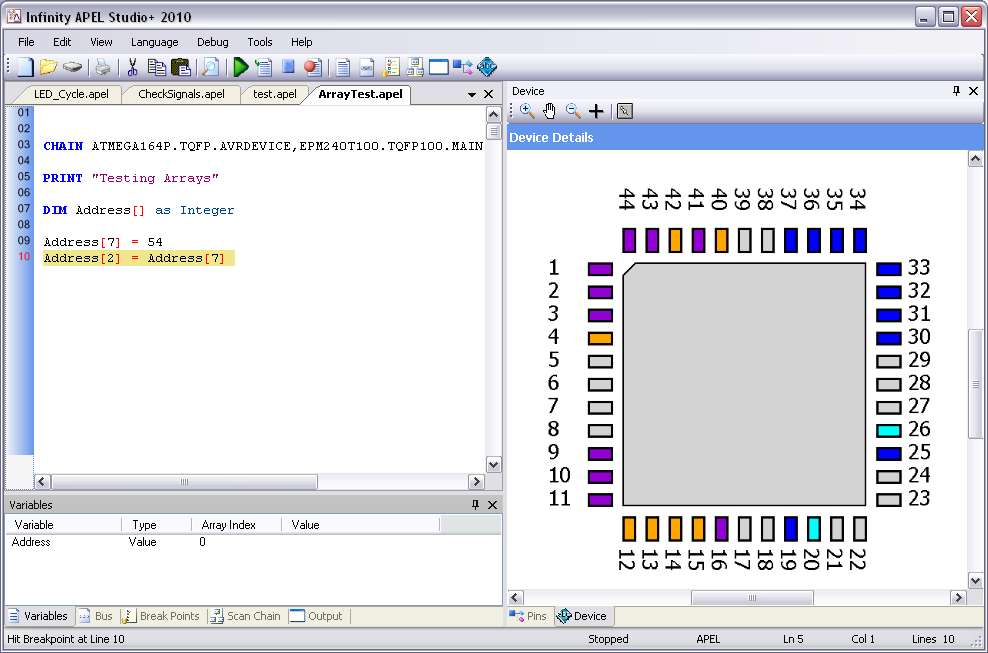Switch to the CheckSignals.apel tab

tap(180, 94)
